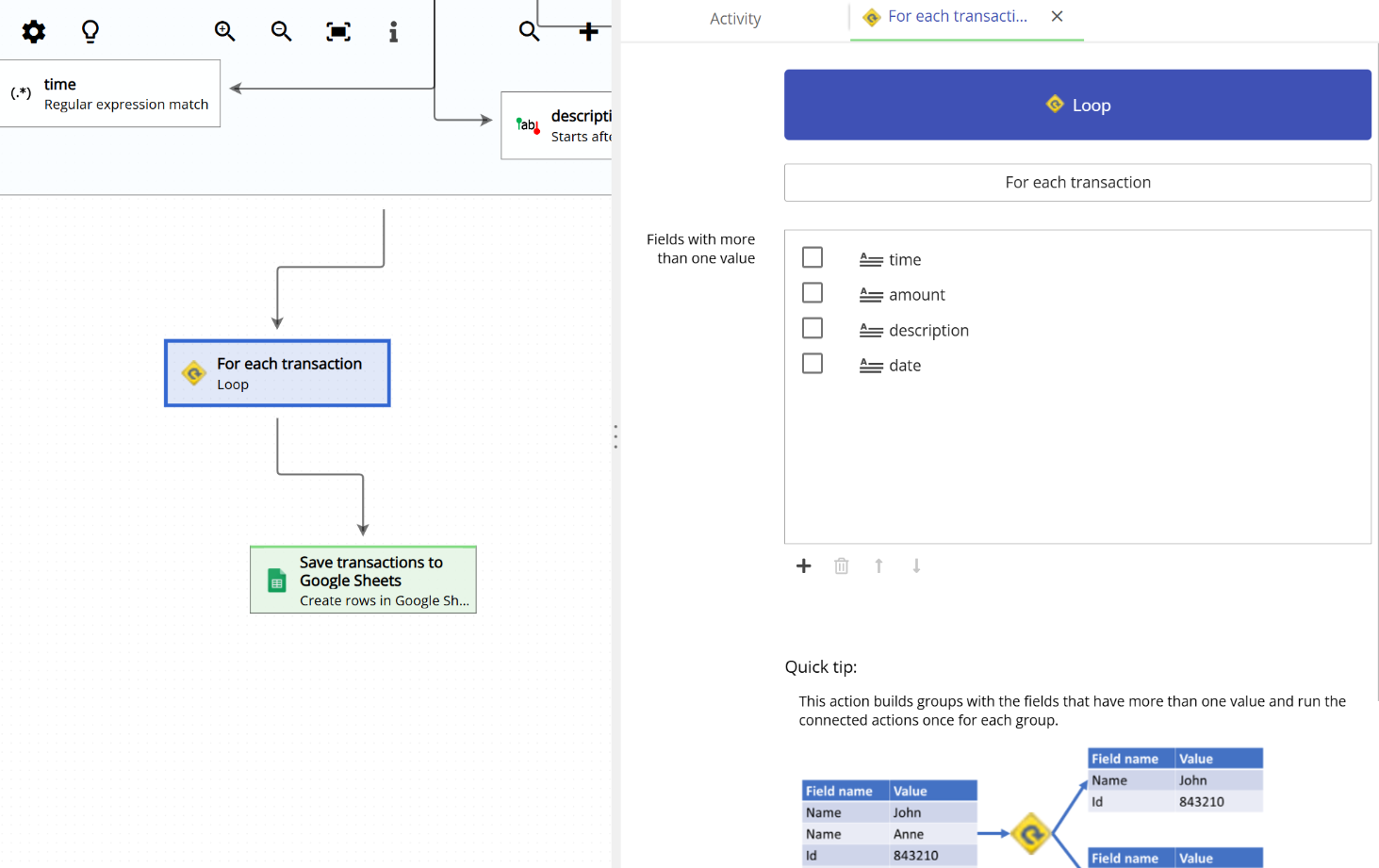Click the plus icon to add an action

point(588,31)
